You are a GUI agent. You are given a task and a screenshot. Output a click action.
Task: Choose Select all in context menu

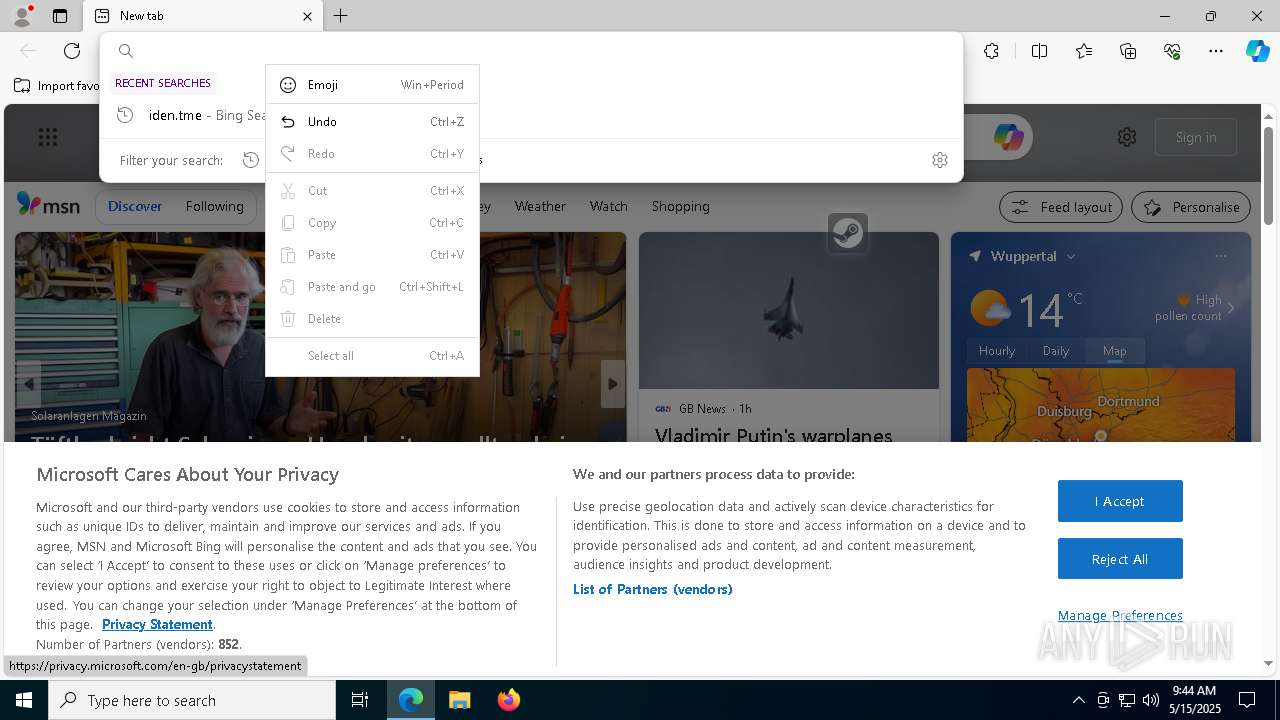[x=372, y=356]
